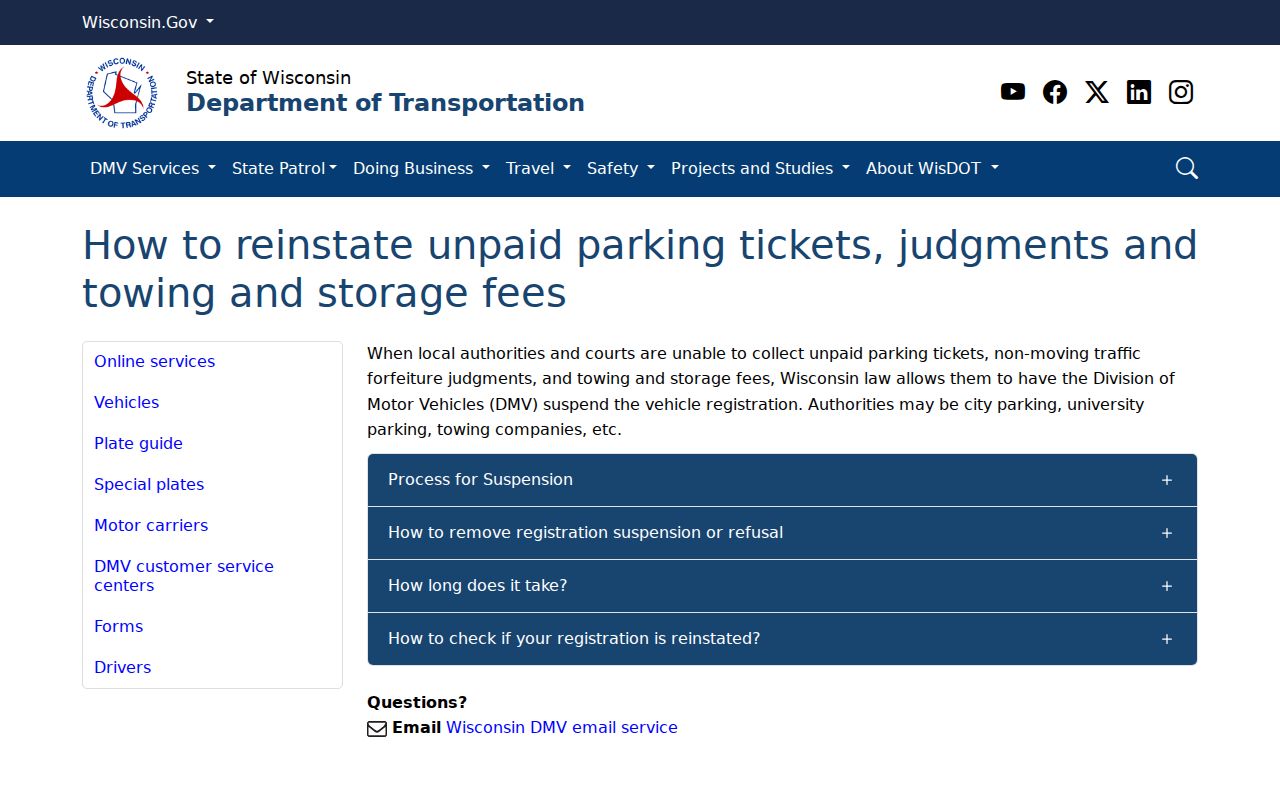
Task: Open WisDOT LinkedIn icon
Action: click(1139, 92)
